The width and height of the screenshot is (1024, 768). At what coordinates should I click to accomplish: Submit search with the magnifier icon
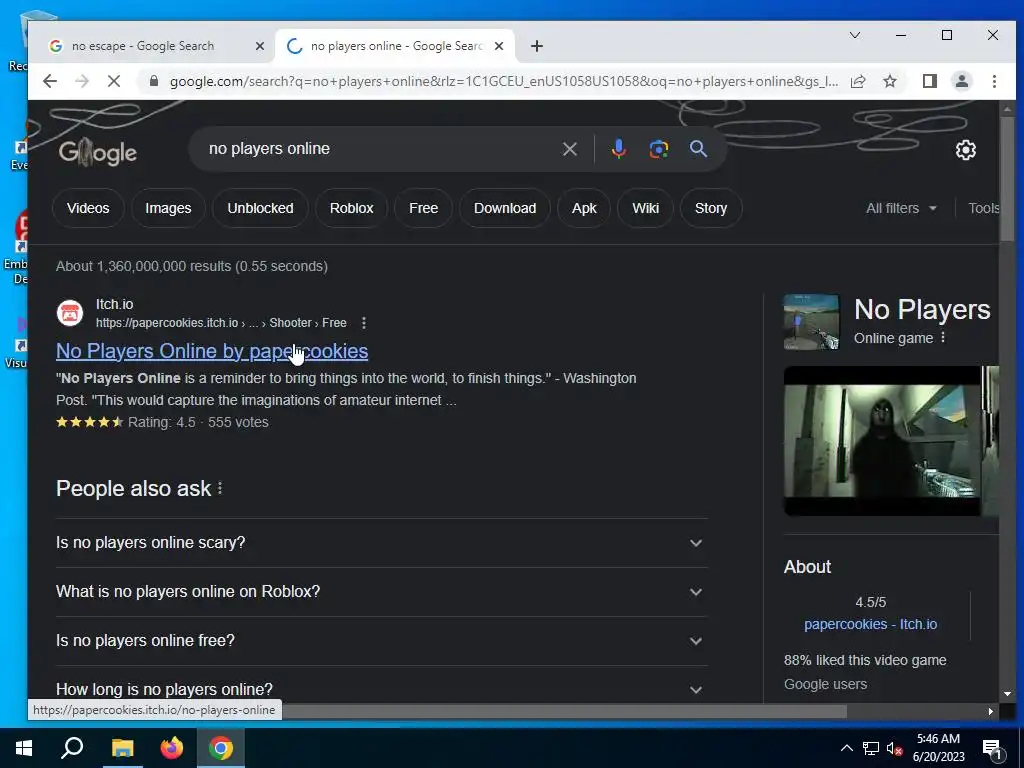point(698,149)
